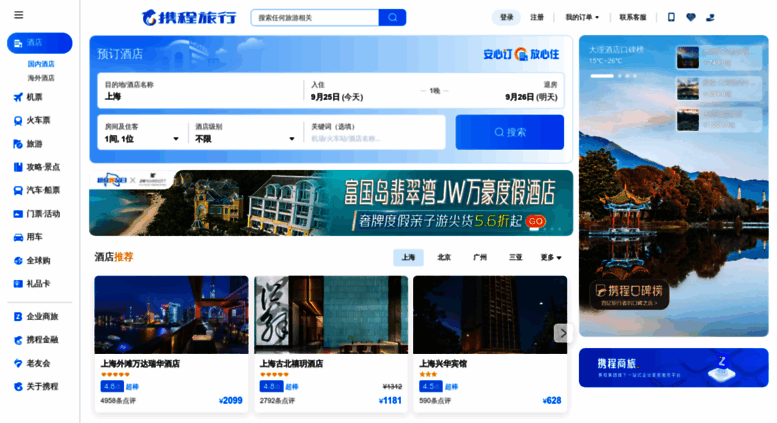Click the accessibility icon in header

[710, 17]
